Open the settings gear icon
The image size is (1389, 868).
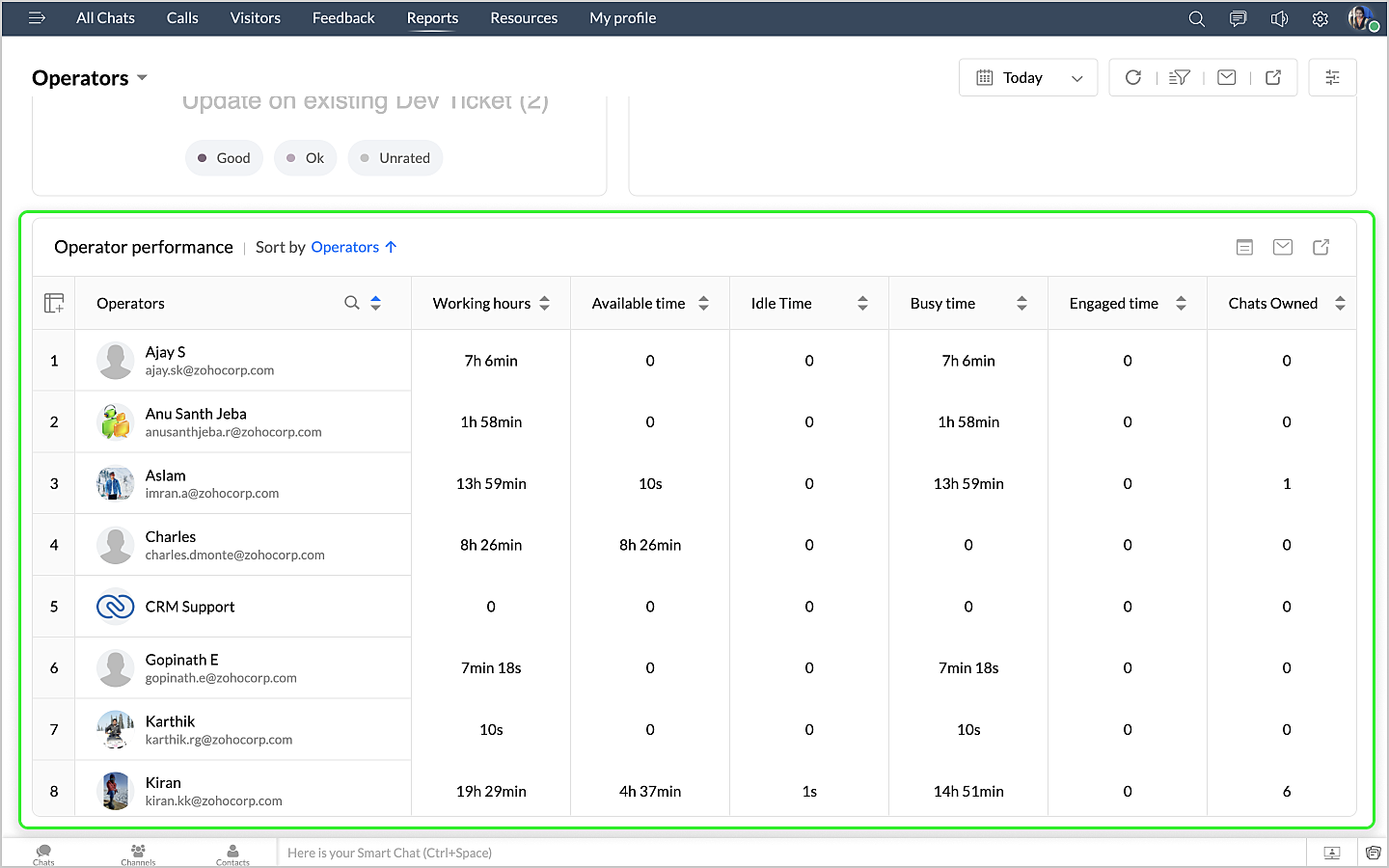click(x=1320, y=18)
